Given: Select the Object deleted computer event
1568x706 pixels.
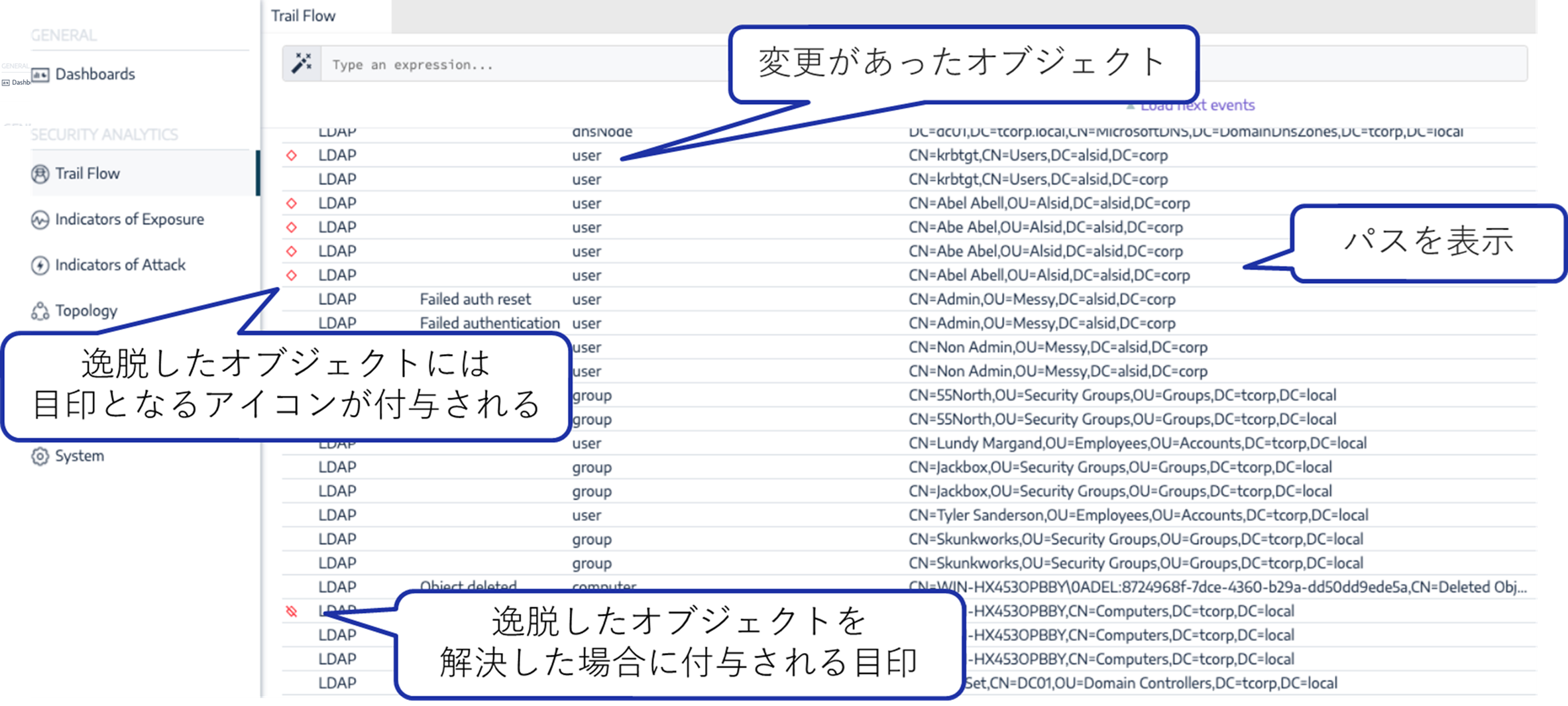Looking at the screenshot, I should coord(909,587).
